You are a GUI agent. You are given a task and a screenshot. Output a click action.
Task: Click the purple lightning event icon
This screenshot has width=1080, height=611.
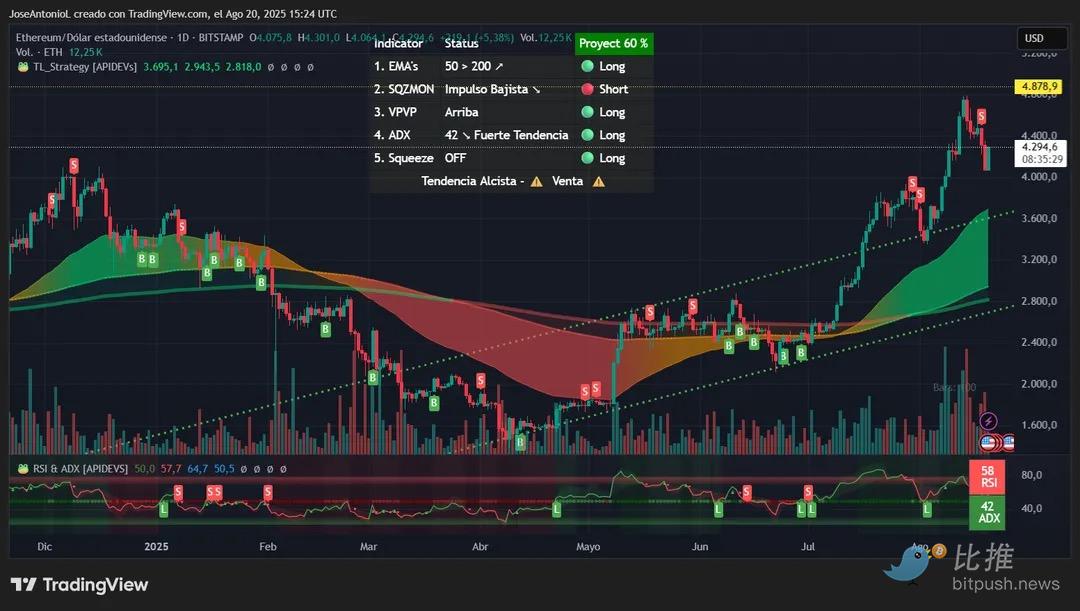988,421
